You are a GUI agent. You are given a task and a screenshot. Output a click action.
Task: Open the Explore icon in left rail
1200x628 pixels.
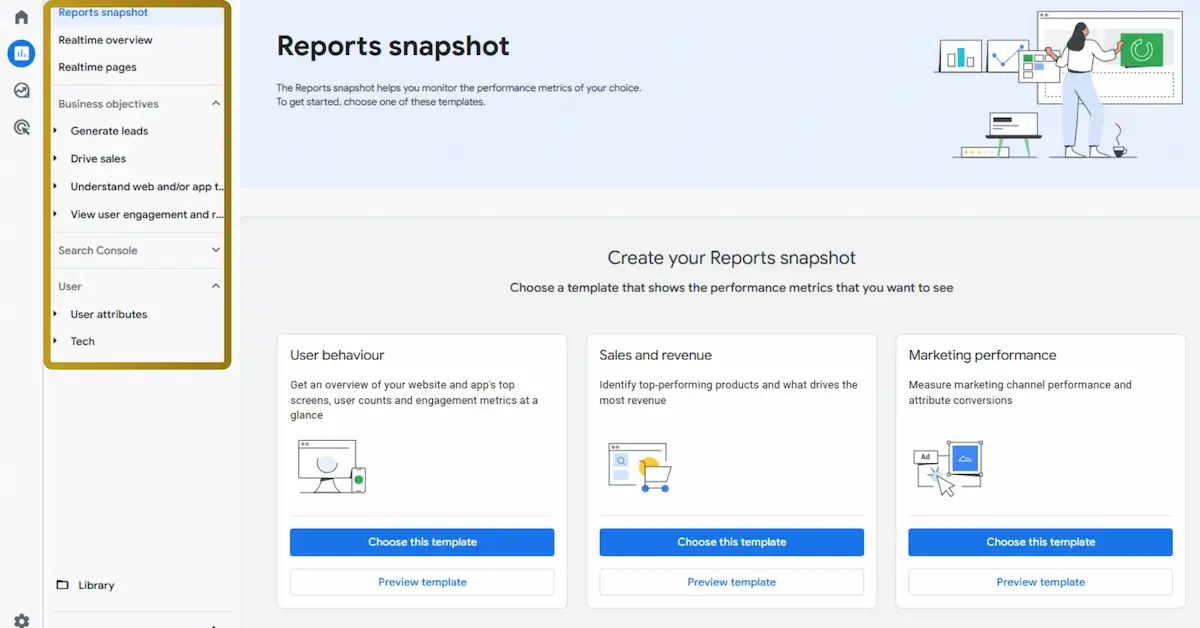click(21, 91)
